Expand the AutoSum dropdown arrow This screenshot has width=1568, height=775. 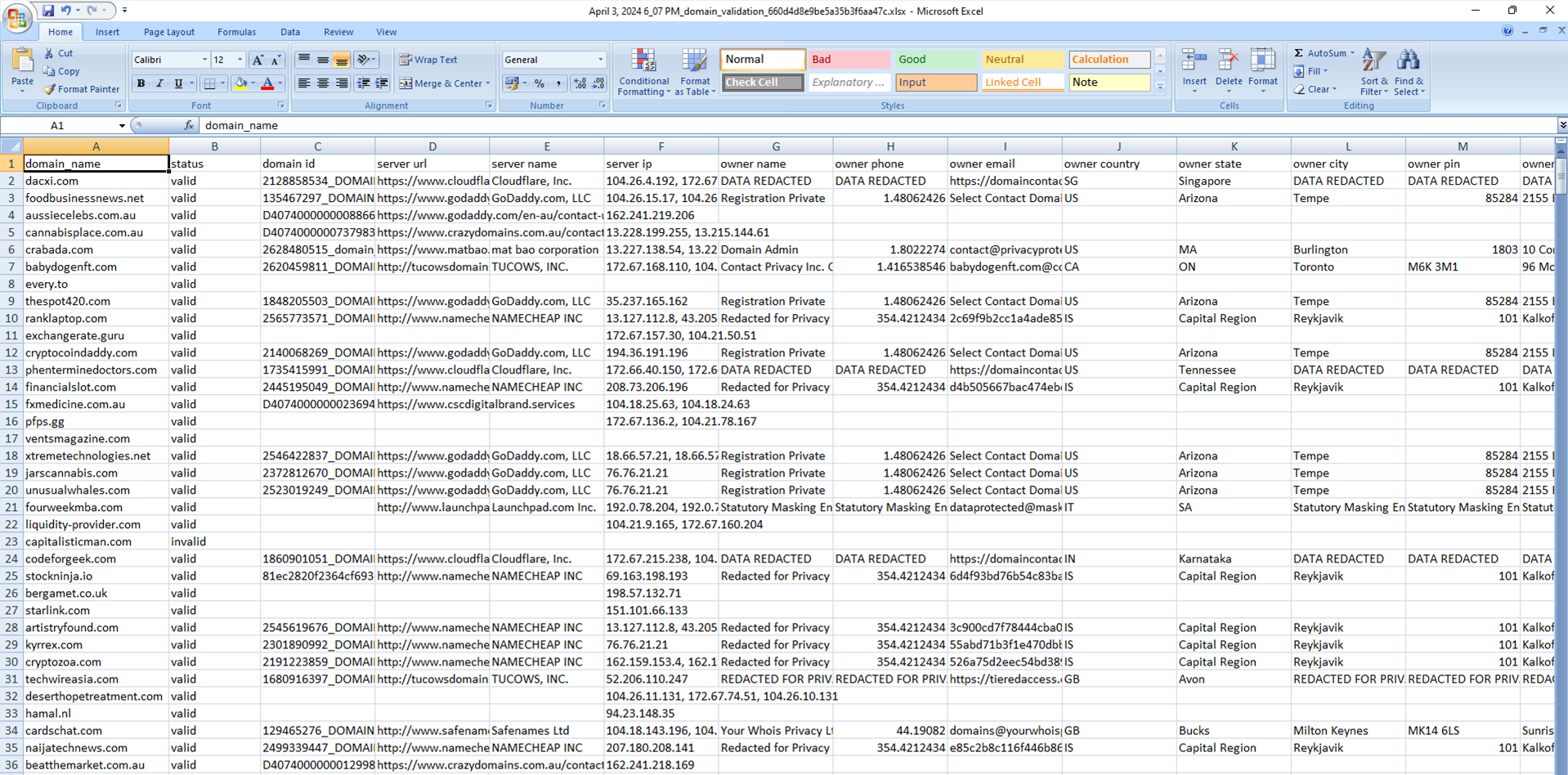click(x=1352, y=53)
